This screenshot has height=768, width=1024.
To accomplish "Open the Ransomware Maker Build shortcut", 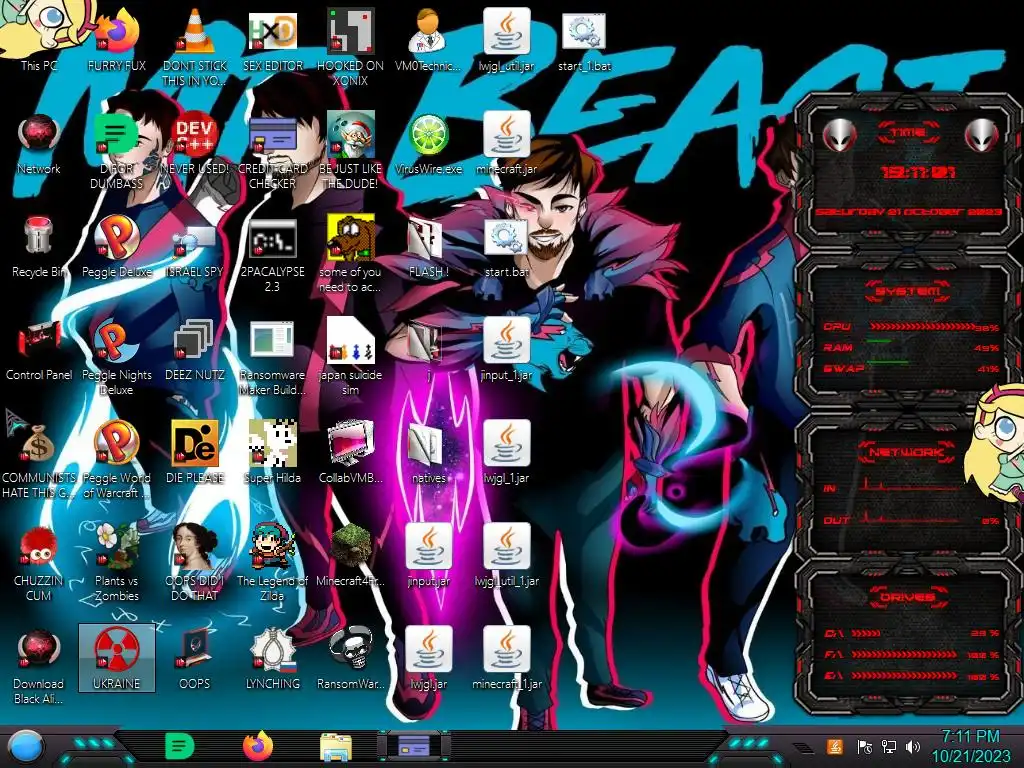I will click(273, 357).
